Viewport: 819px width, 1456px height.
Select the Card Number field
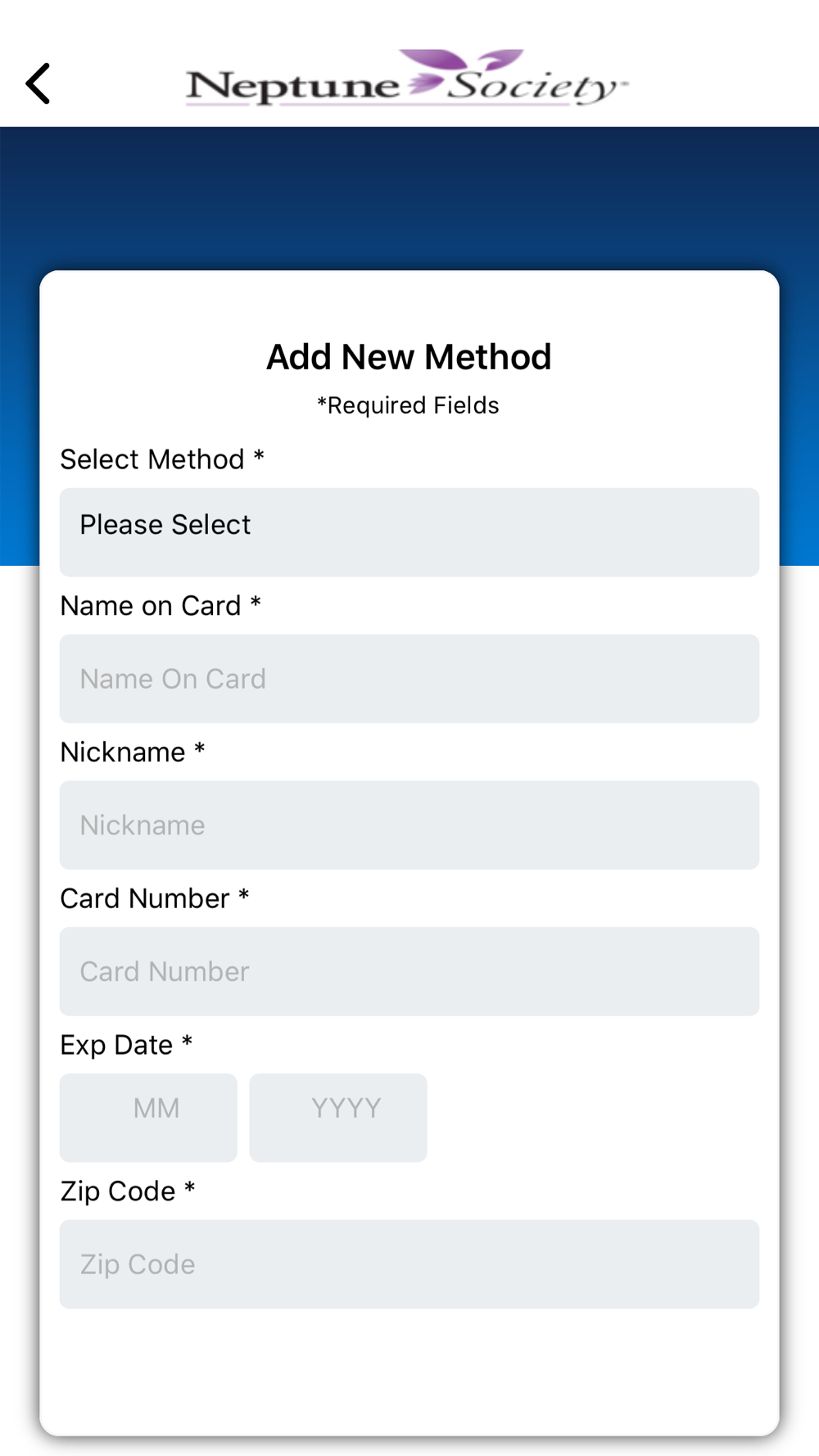point(409,971)
